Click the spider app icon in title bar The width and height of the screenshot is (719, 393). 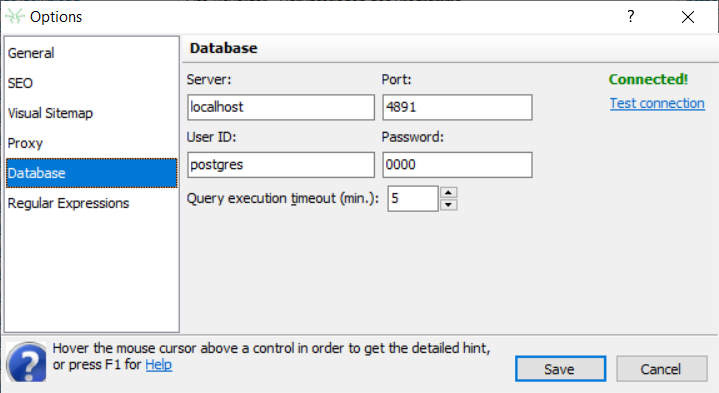(15, 17)
